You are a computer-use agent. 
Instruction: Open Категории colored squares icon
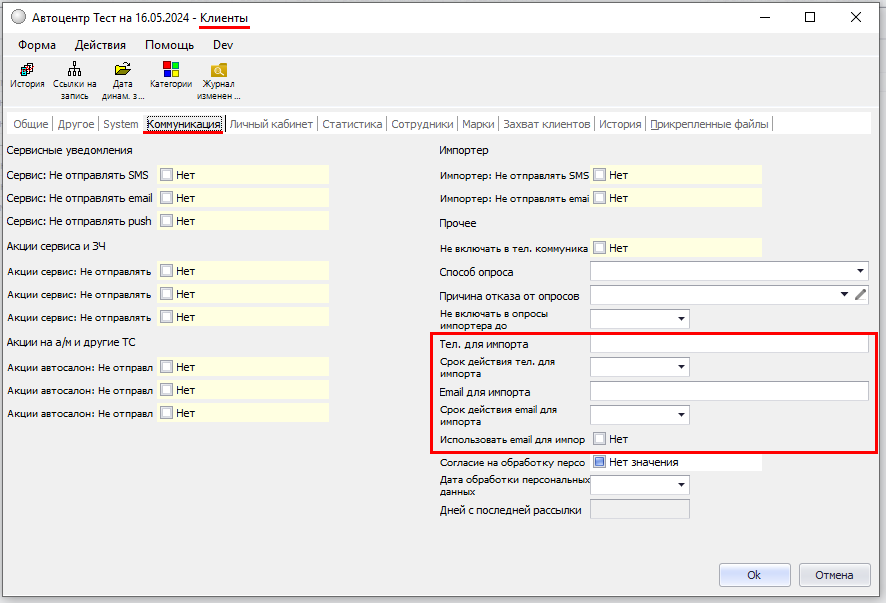(x=171, y=71)
